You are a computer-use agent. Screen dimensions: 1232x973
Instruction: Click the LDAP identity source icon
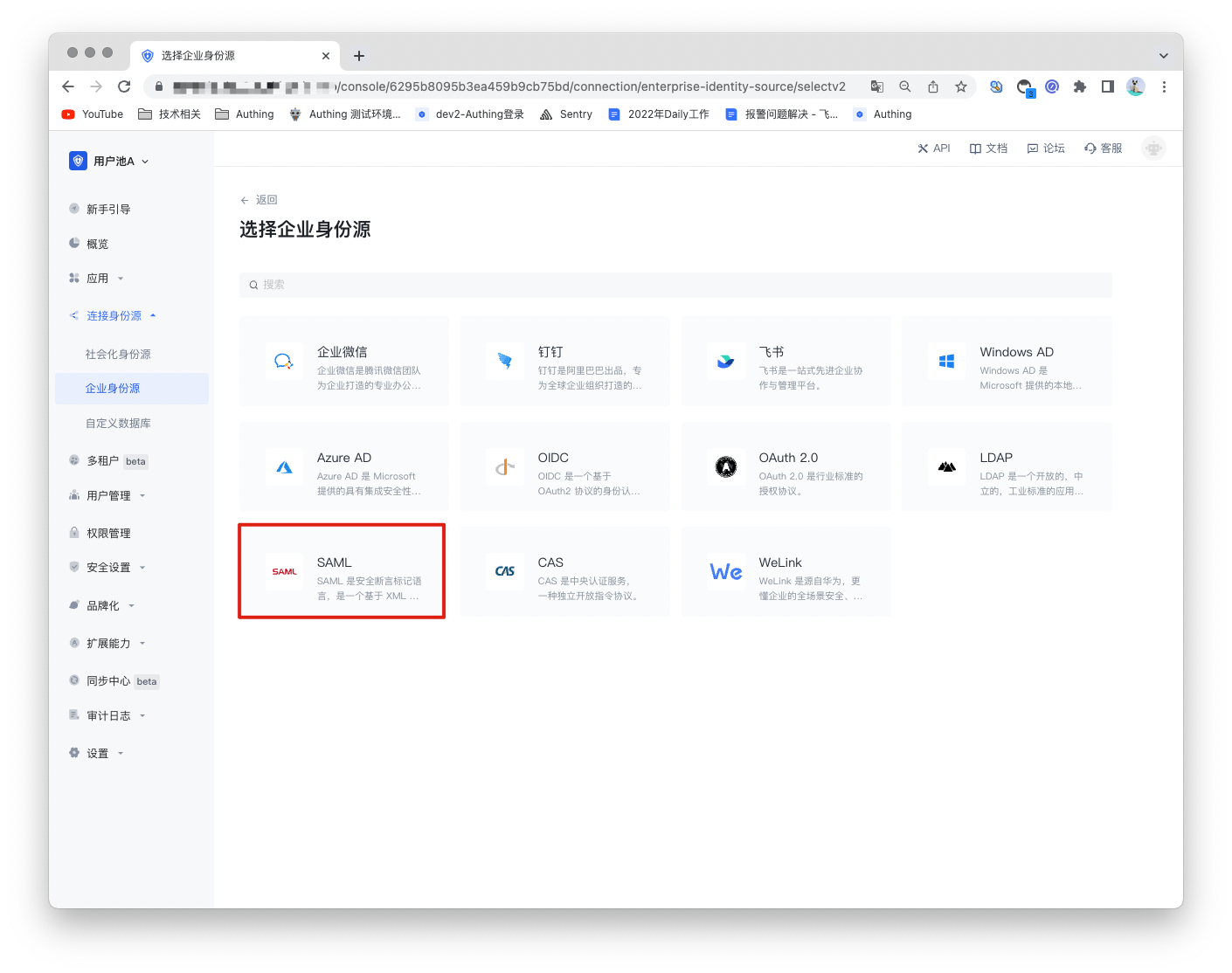pos(947,467)
